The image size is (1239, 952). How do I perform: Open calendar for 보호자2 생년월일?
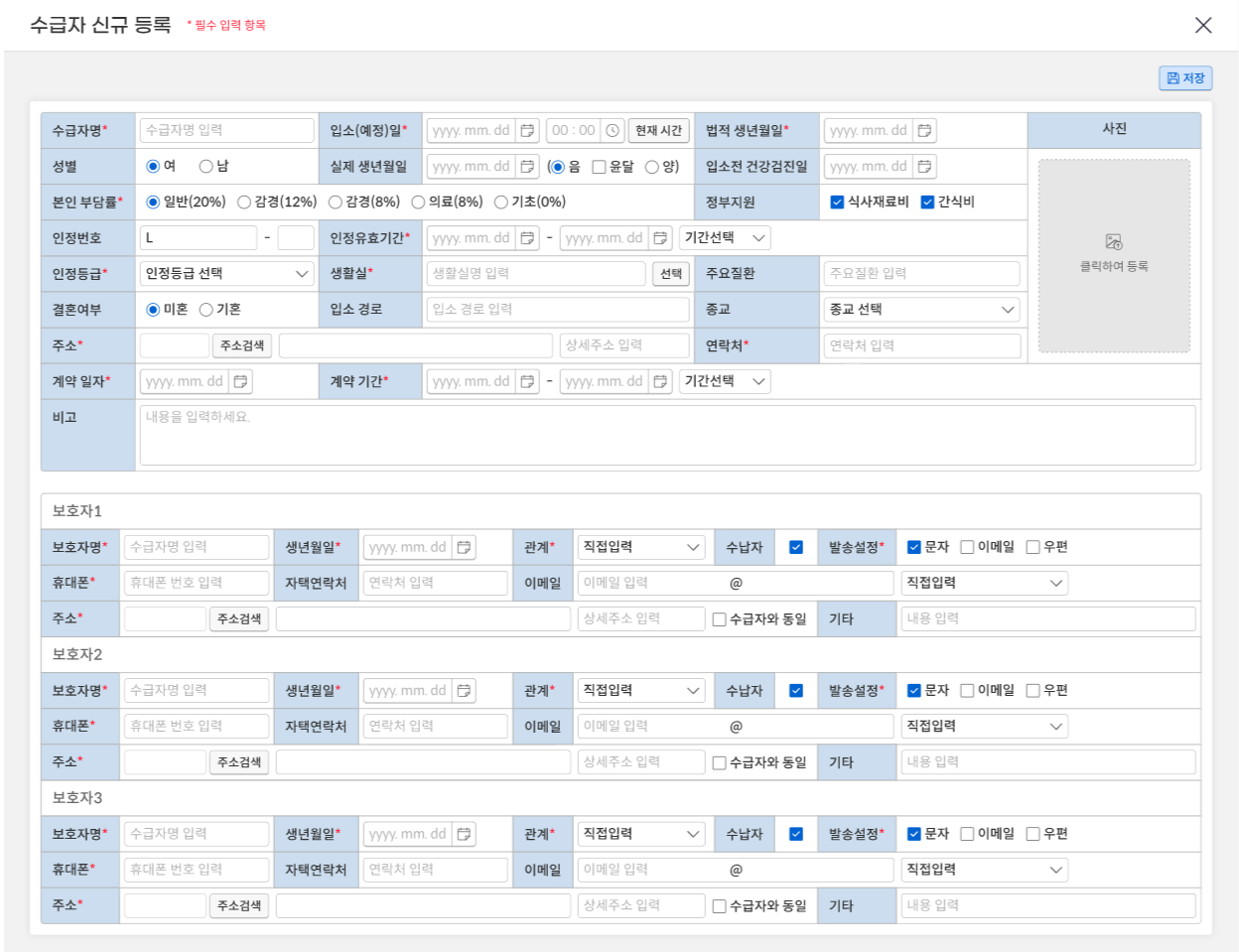(x=464, y=690)
